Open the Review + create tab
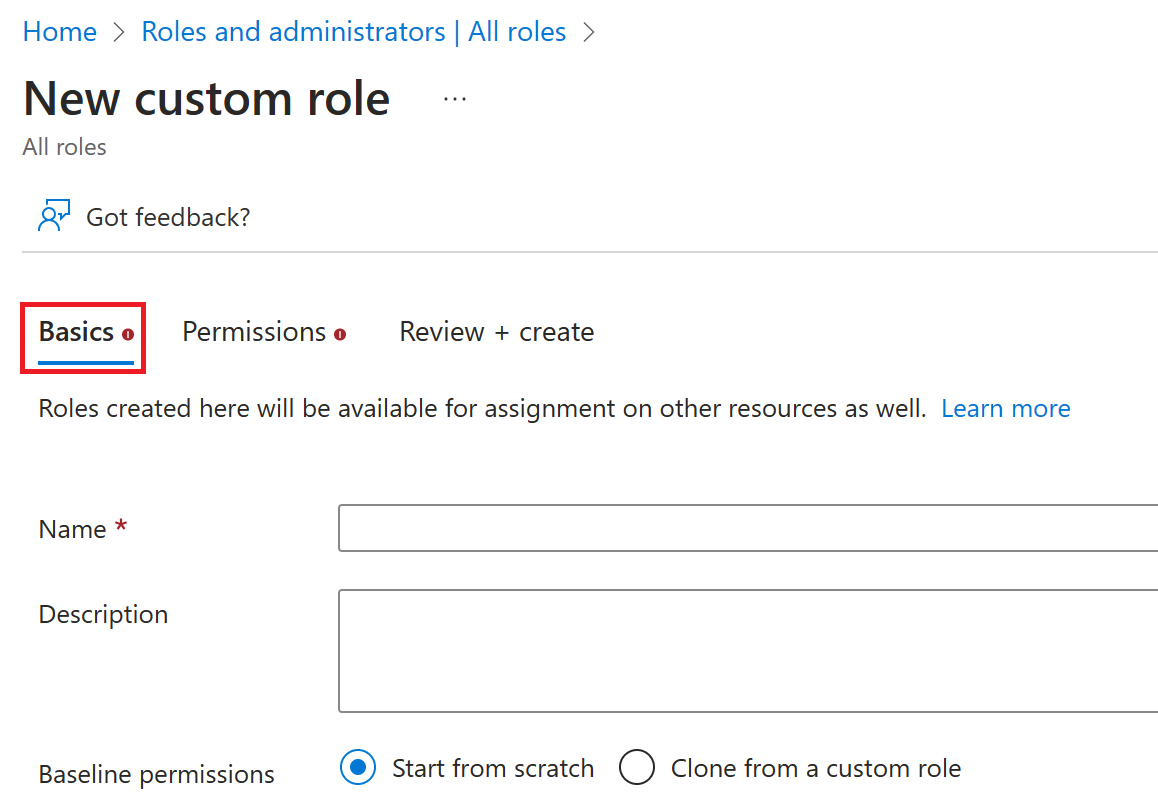1158x807 pixels. pos(496,331)
